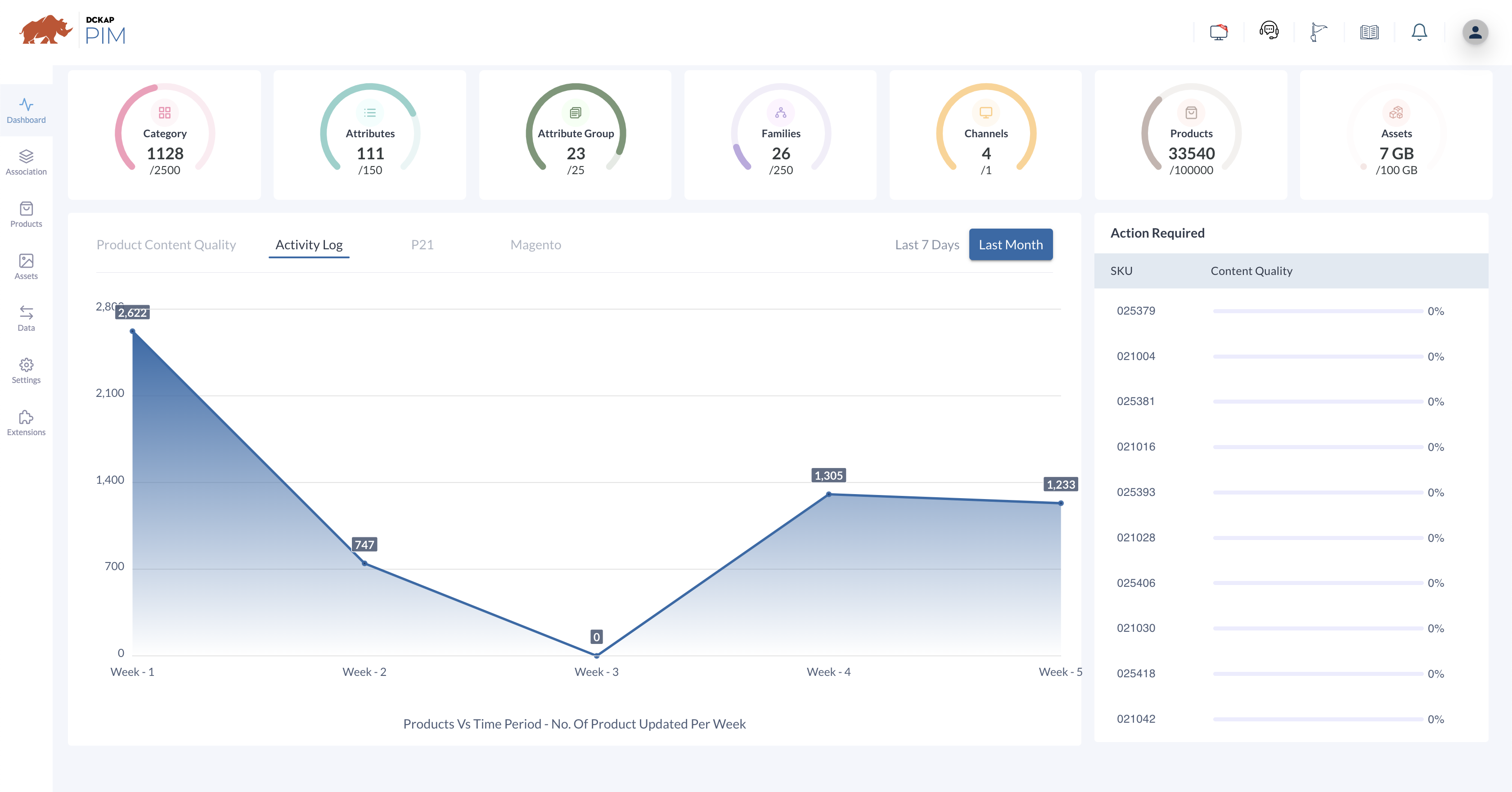Open the support headset icon
This screenshot has height=792, width=1512.
pos(1269,31)
